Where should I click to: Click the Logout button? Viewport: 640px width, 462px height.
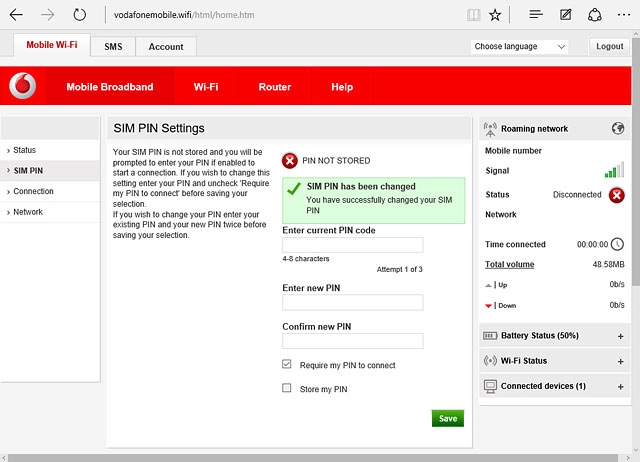click(x=609, y=47)
